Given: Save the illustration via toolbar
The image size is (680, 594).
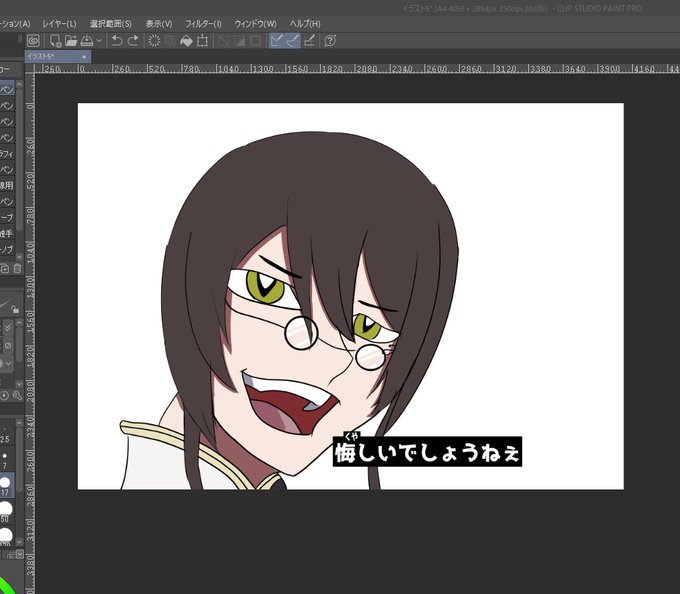Looking at the screenshot, I should tap(87, 41).
